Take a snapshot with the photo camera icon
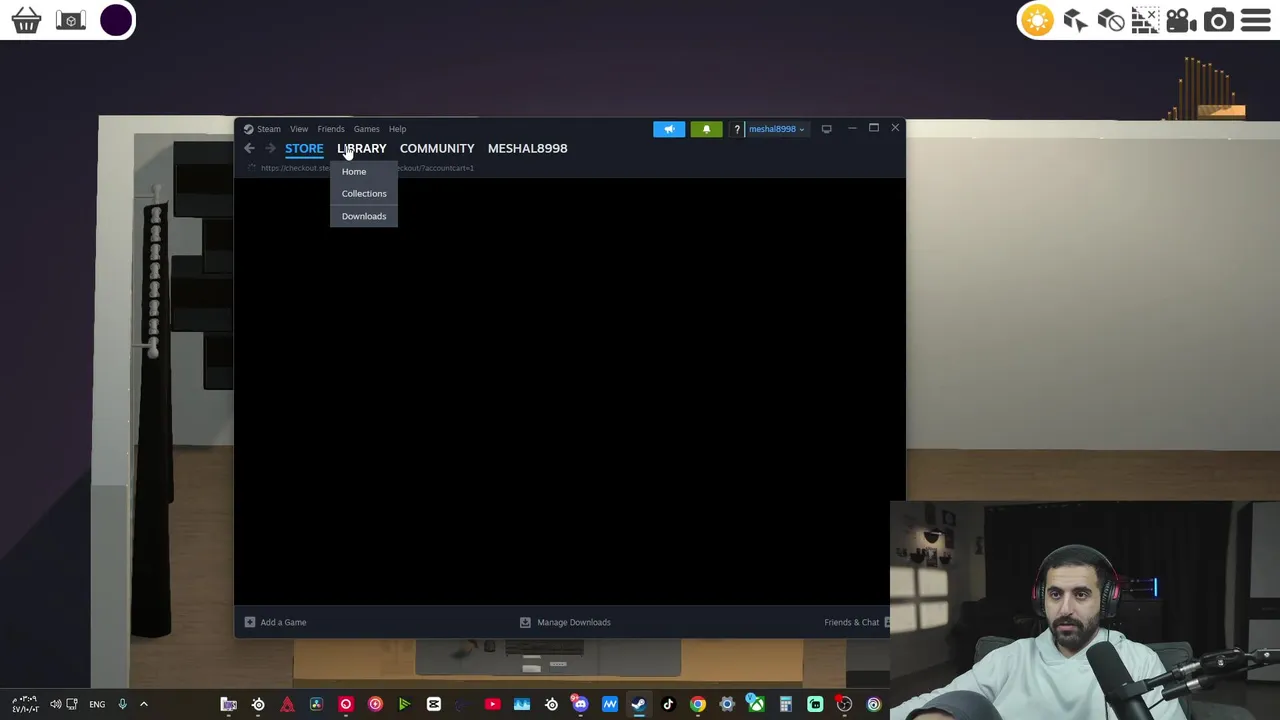This screenshot has height=720, width=1280. tap(1218, 20)
